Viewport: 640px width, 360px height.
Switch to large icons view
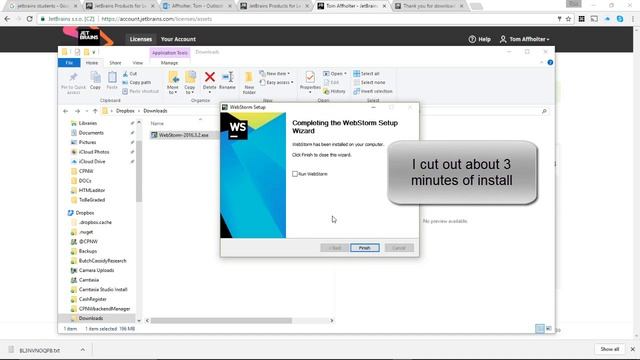[x=549, y=329]
